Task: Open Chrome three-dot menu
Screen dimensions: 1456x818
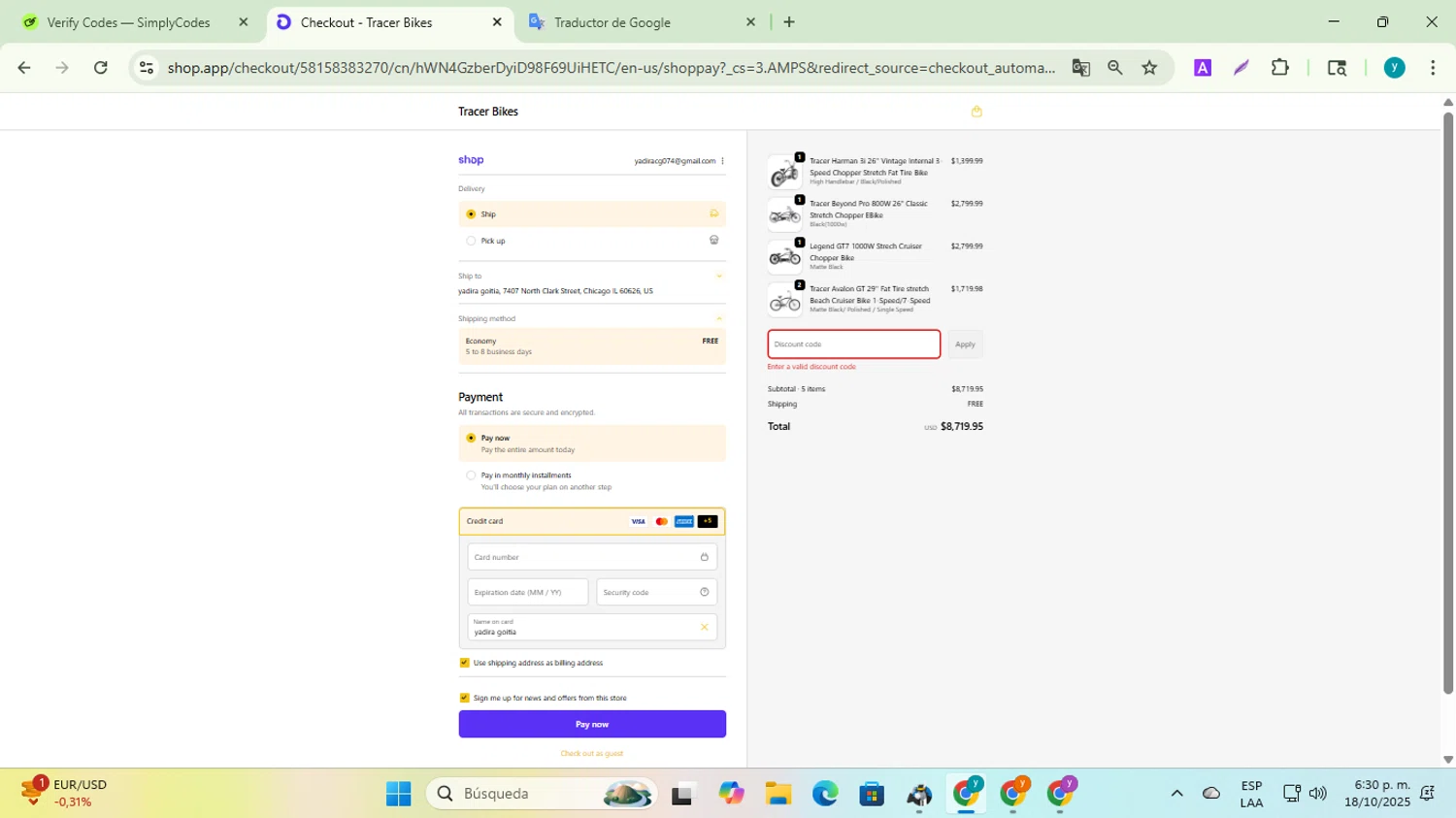Action: (1433, 67)
